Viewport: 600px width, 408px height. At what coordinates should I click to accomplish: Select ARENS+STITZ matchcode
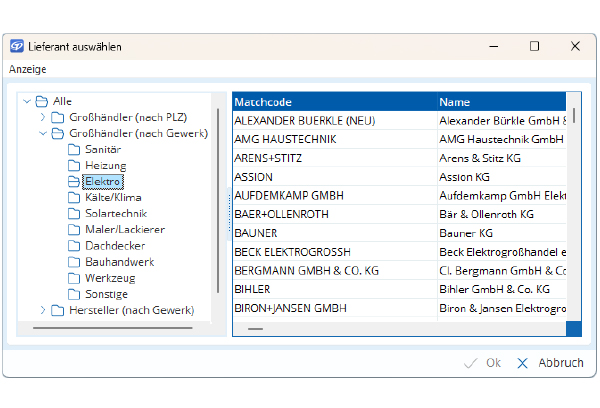point(335,158)
